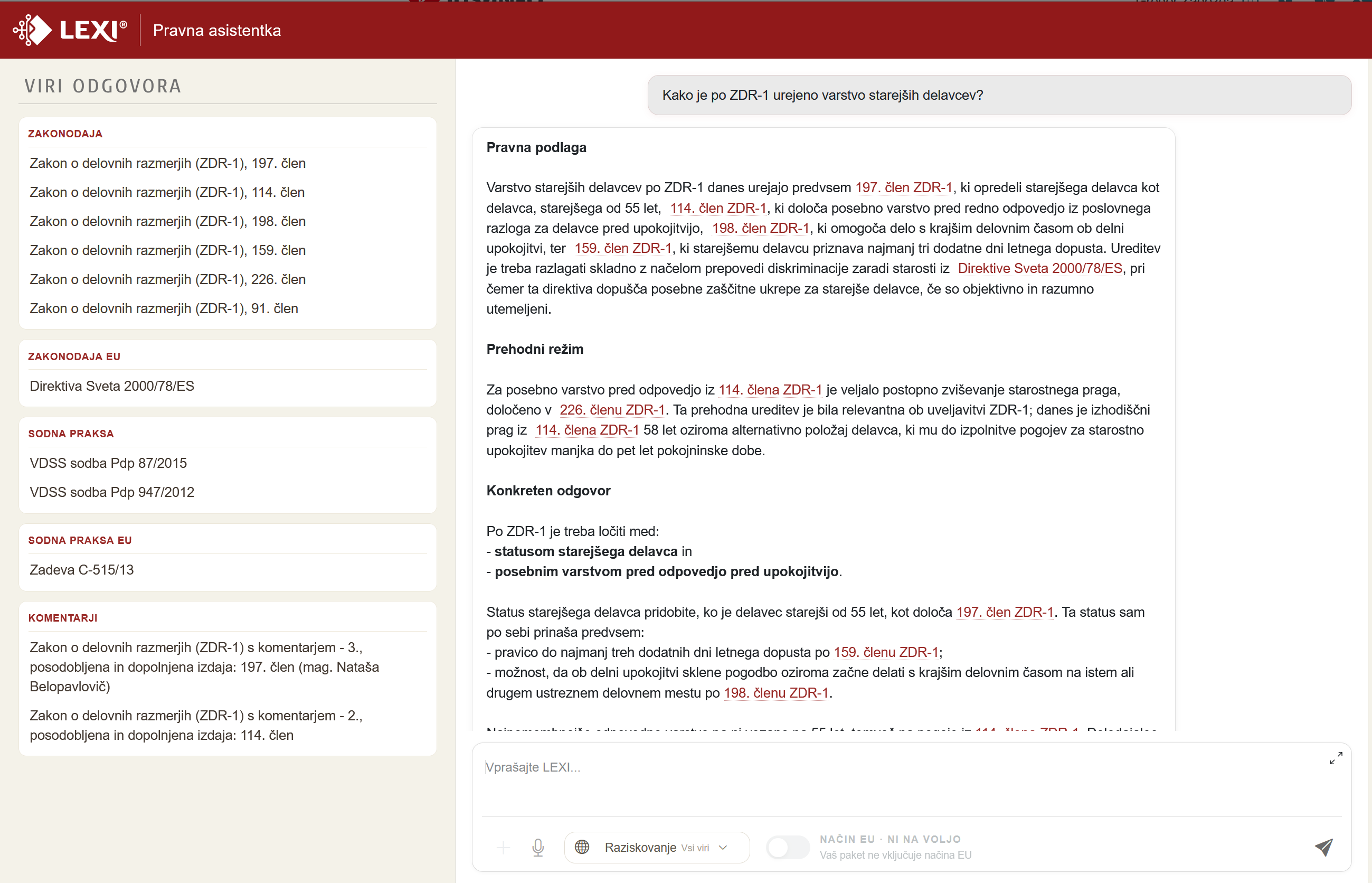Expand the input box with arrows icon

point(1336,758)
